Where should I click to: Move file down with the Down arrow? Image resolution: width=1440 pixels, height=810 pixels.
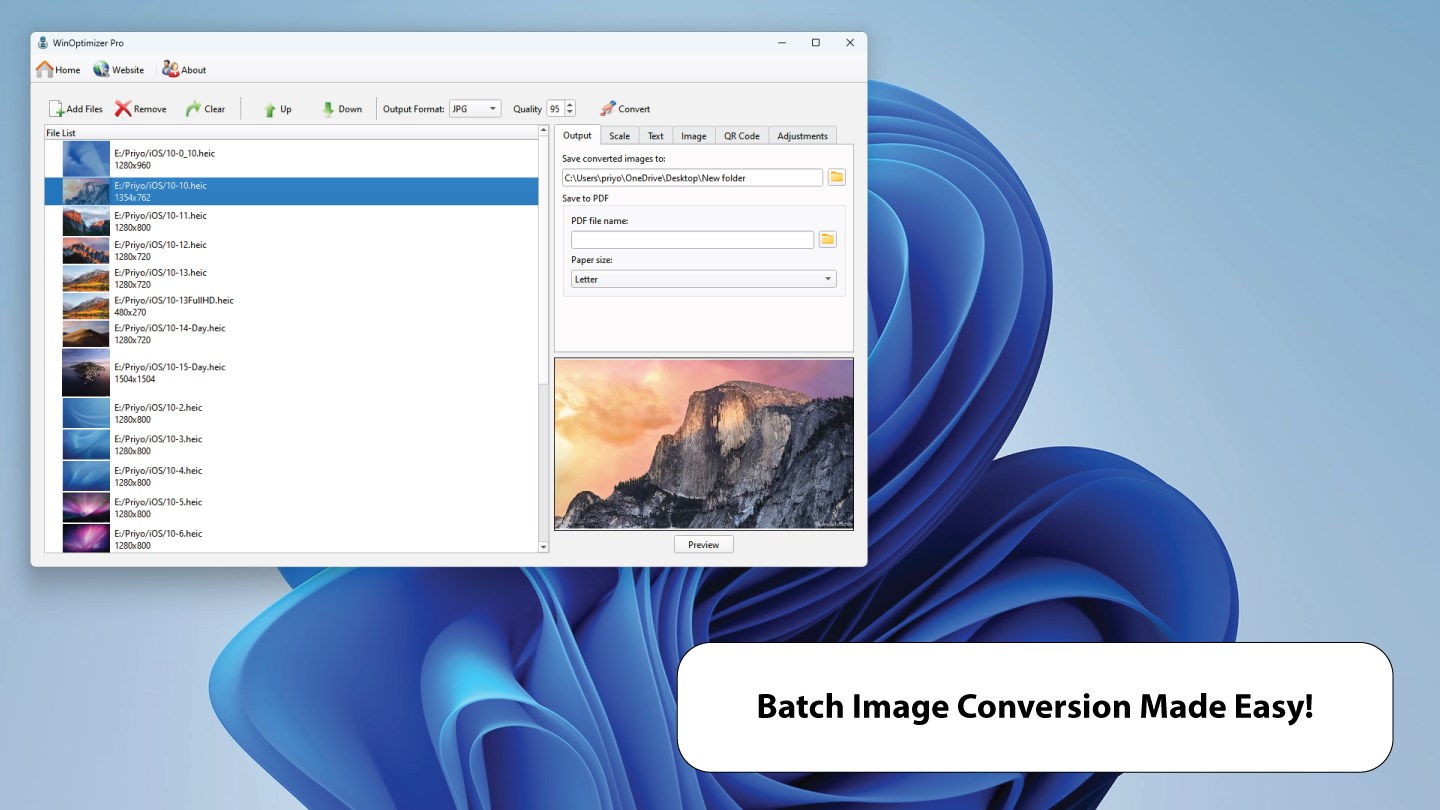coord(328,109)
